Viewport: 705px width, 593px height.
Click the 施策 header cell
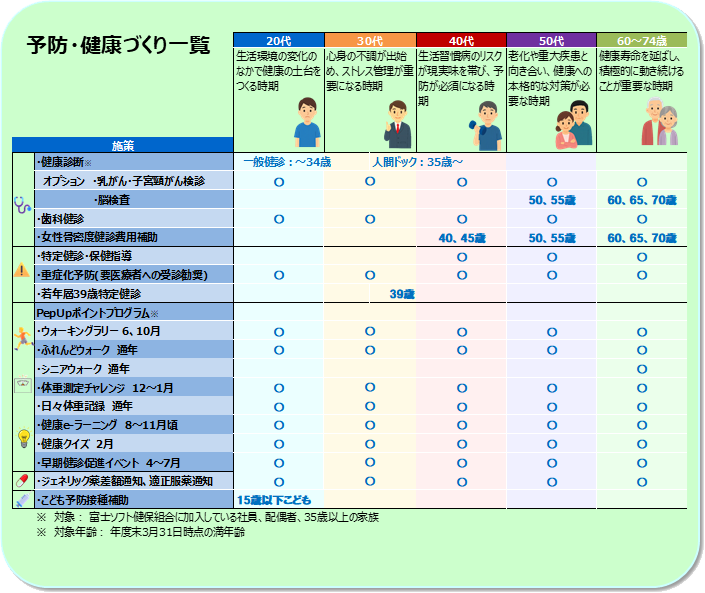point(122,145)
